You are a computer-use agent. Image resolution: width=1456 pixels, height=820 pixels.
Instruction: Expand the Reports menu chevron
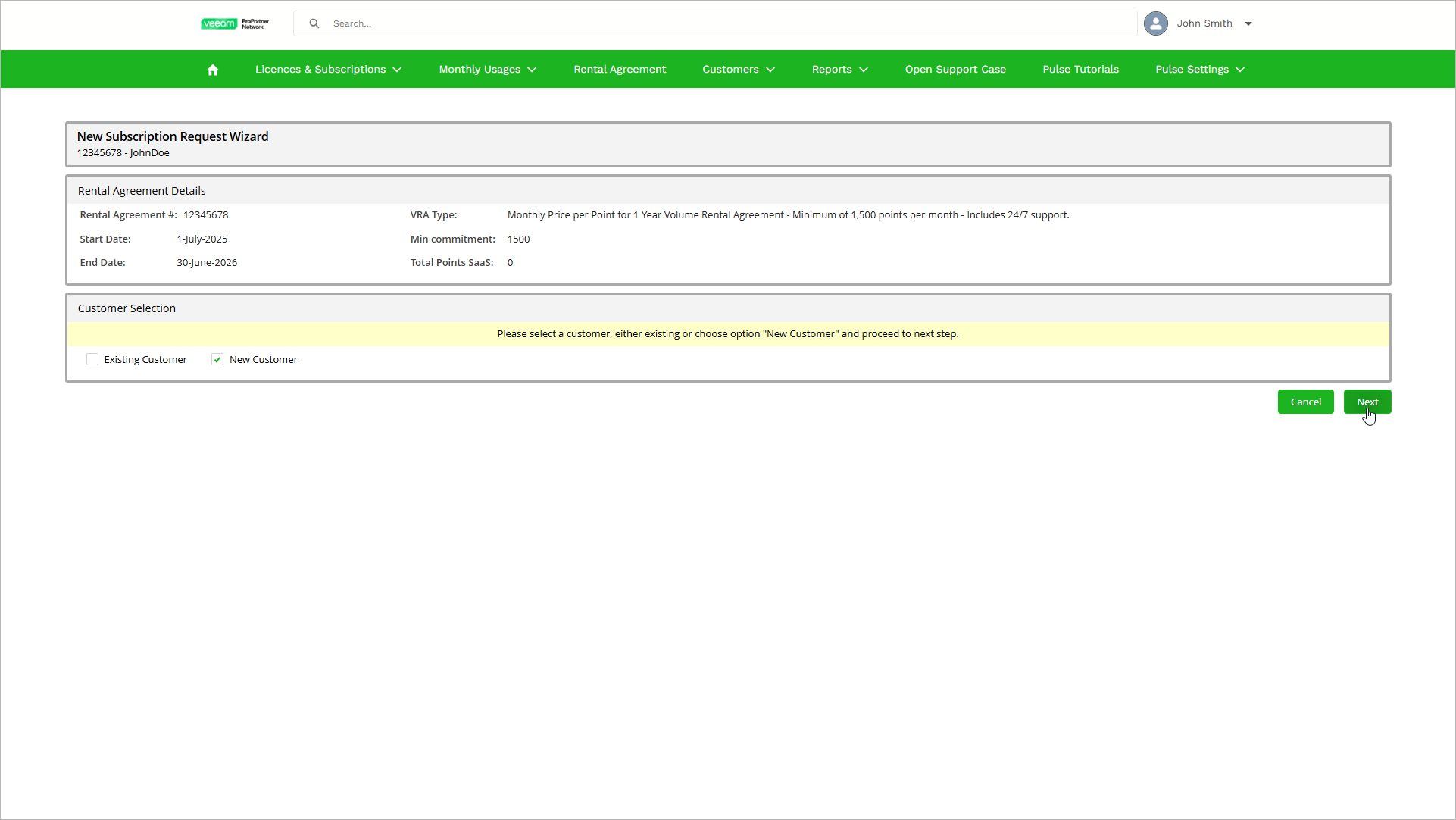coord(864,70)
